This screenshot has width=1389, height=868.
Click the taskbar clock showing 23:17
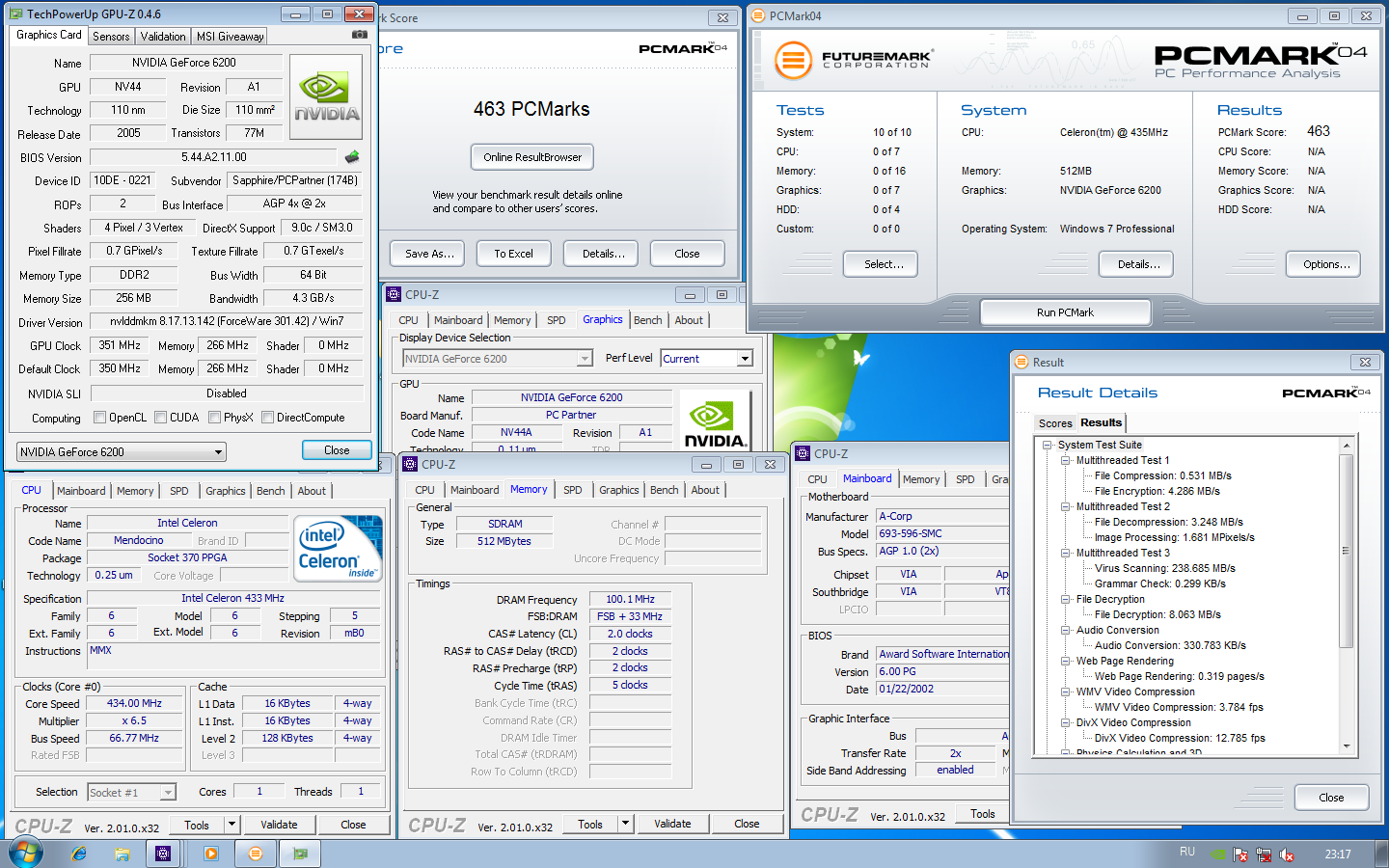pyautogui.click(x=1337, y=854)
